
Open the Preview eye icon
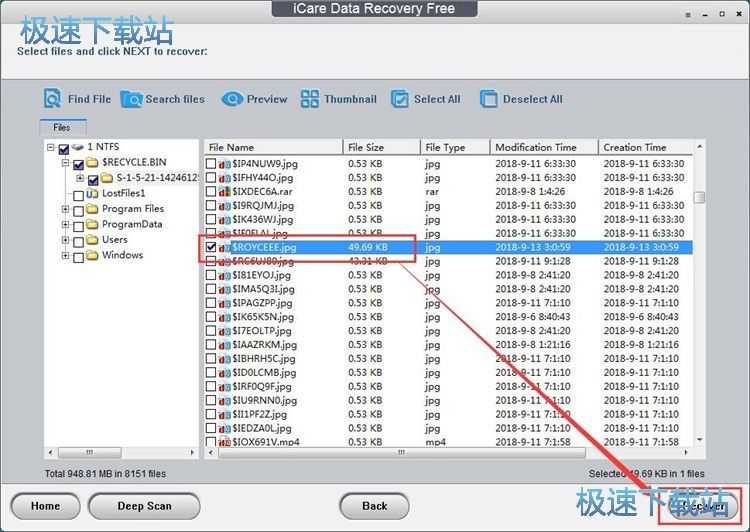[232, 99]
